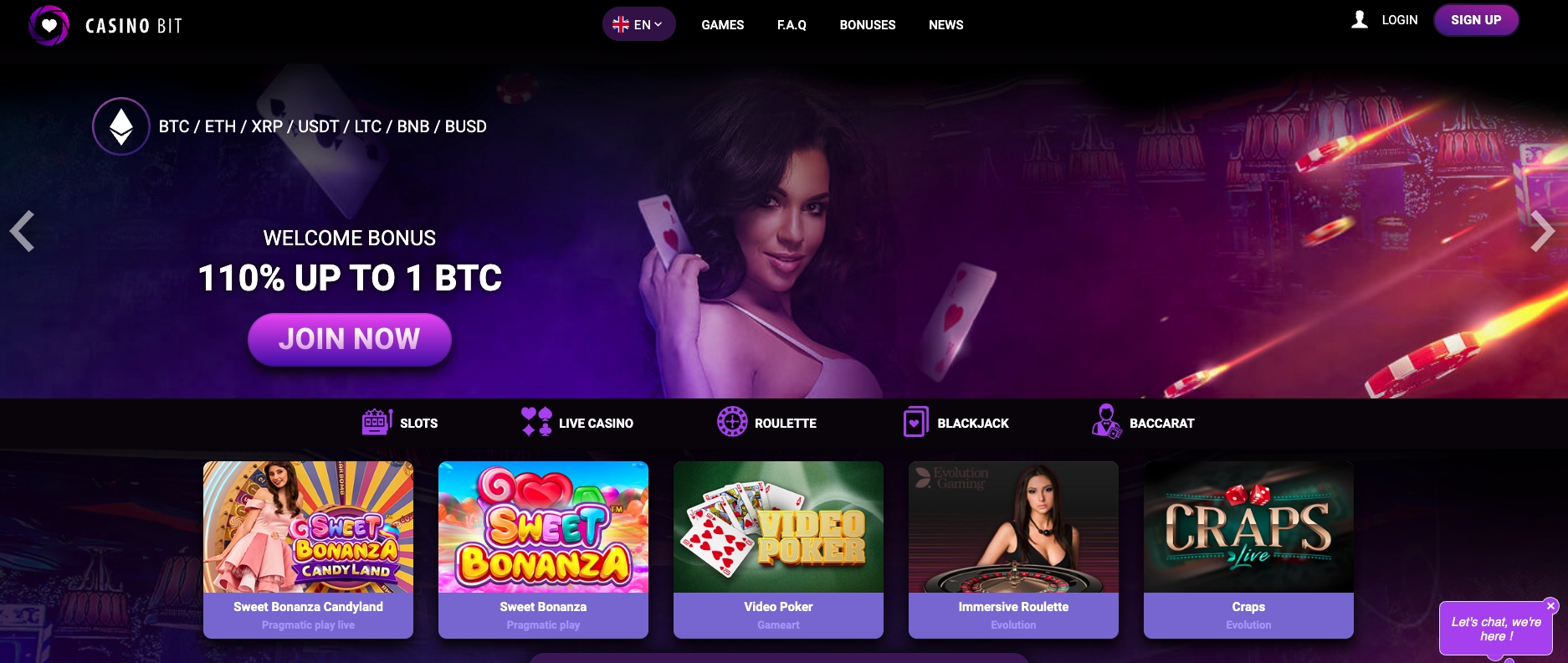Select the Slots machine icon
This screenshot has height=663, width=1568.
(x=377, y=422)
